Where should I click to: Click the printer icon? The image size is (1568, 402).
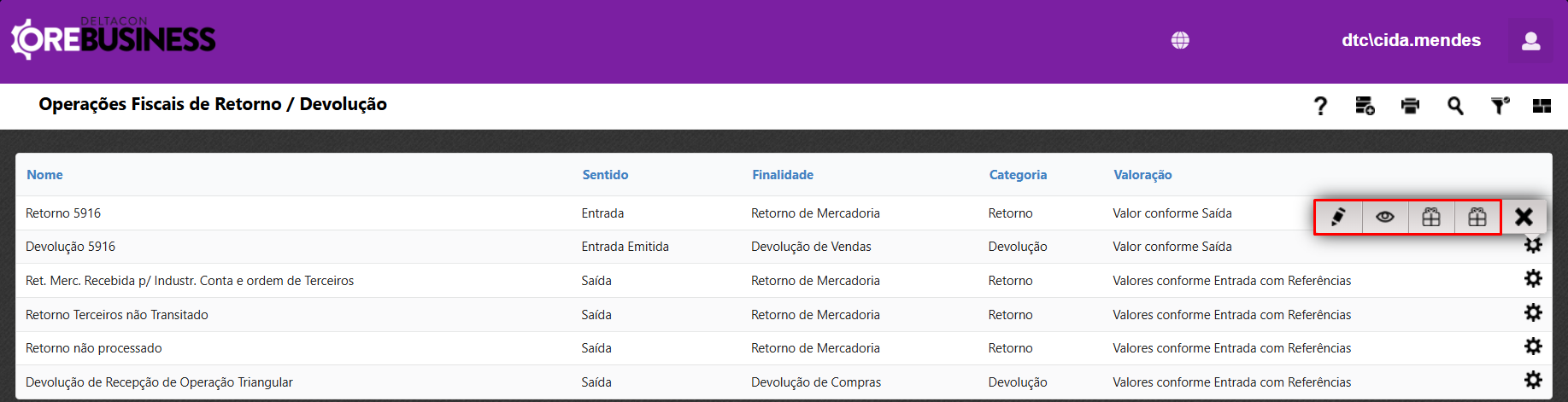(x=1410, y=106)
